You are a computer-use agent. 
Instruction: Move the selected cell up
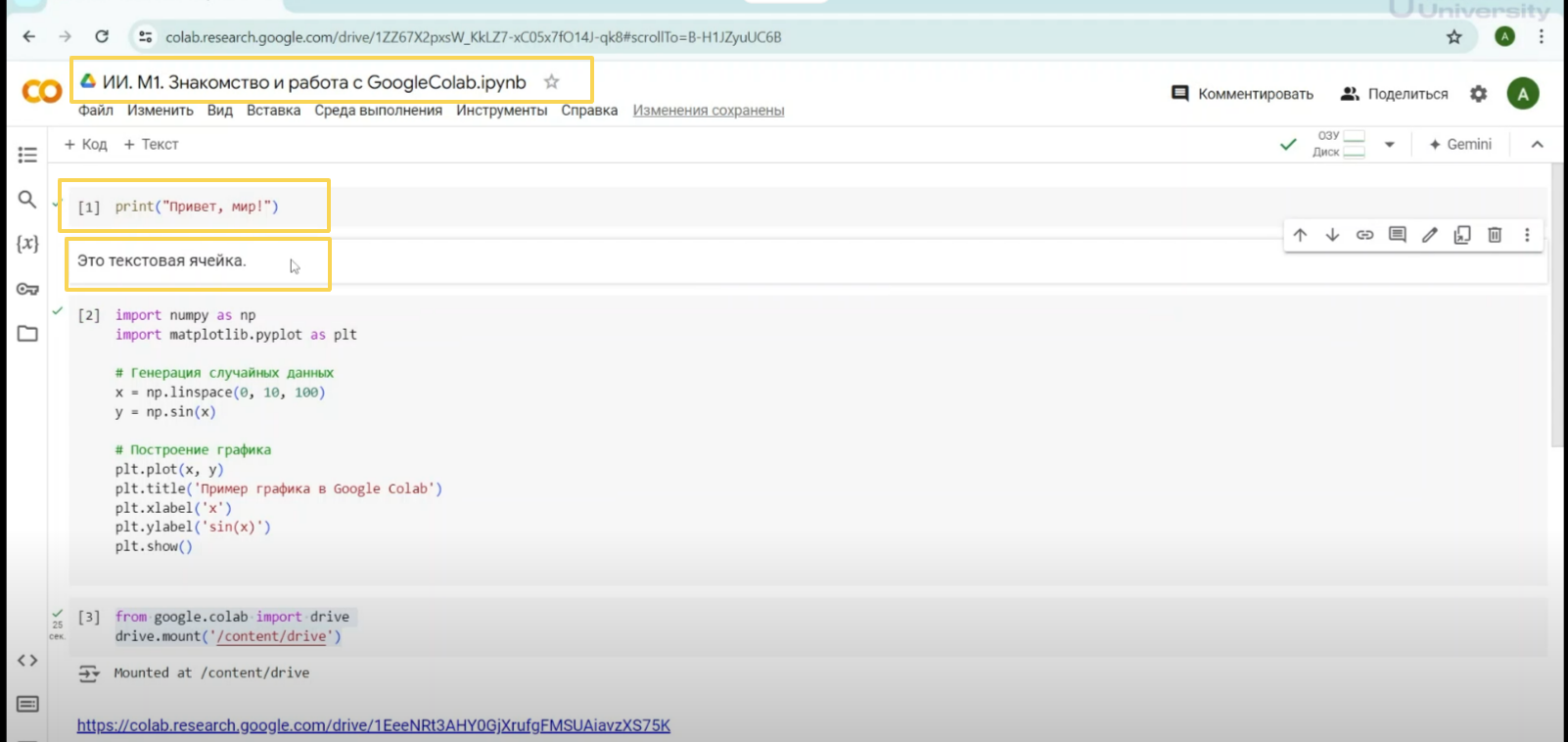(x=1300, y=235)
